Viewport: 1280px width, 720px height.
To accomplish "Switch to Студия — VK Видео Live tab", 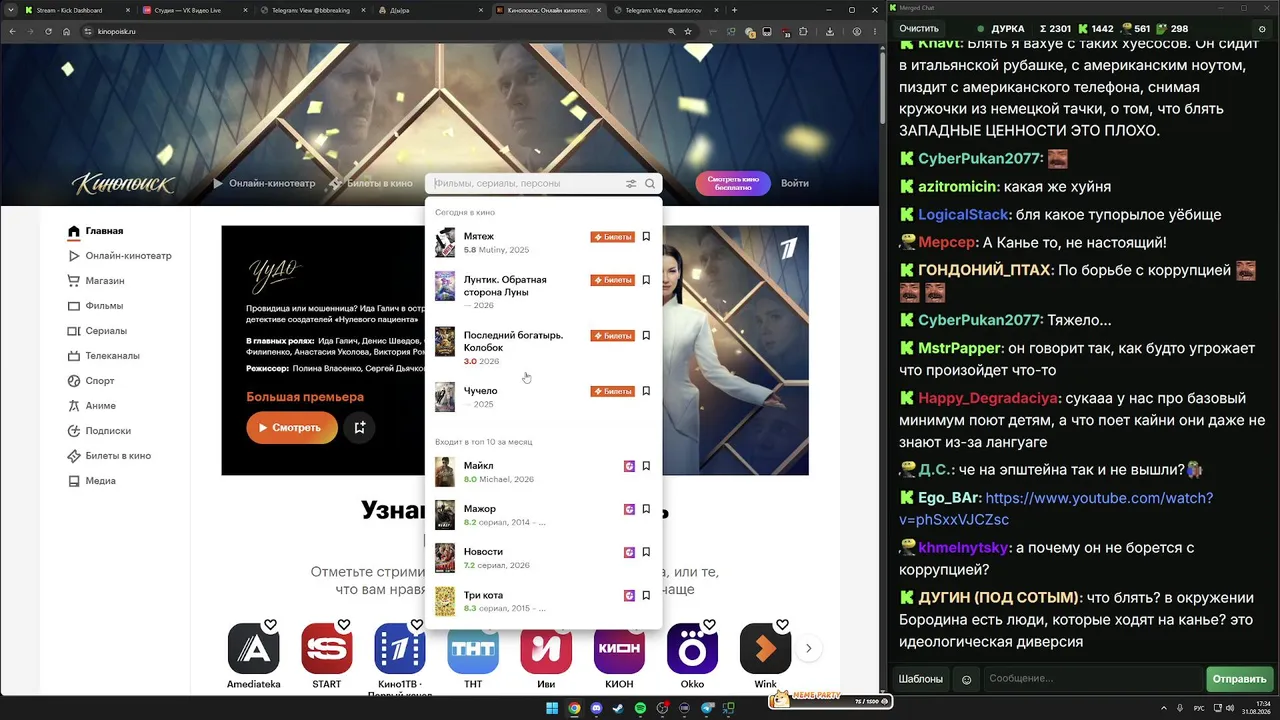I will (196, 10).
